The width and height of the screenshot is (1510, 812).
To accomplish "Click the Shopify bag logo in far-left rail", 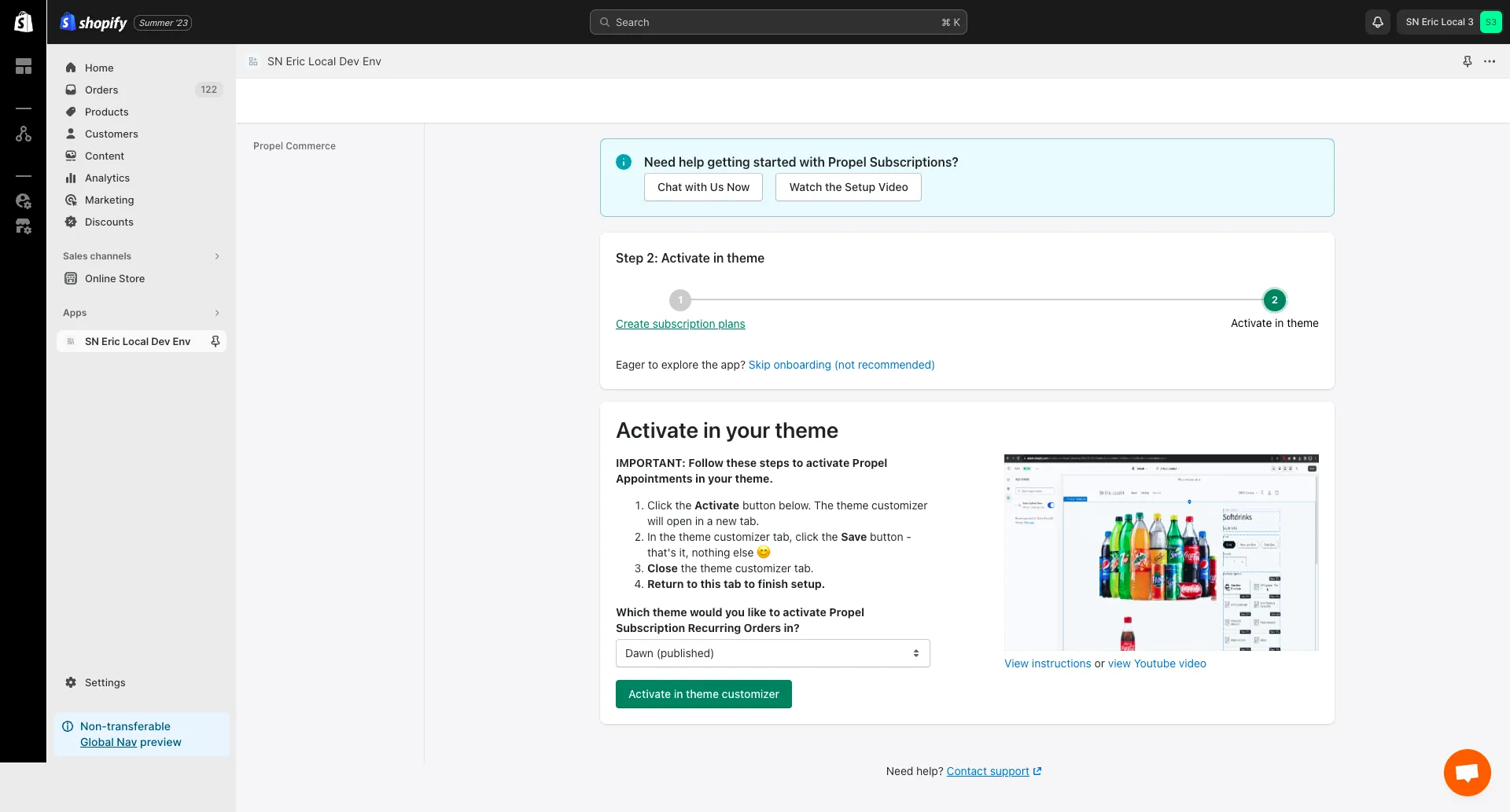I will click(x=24, y=22).
